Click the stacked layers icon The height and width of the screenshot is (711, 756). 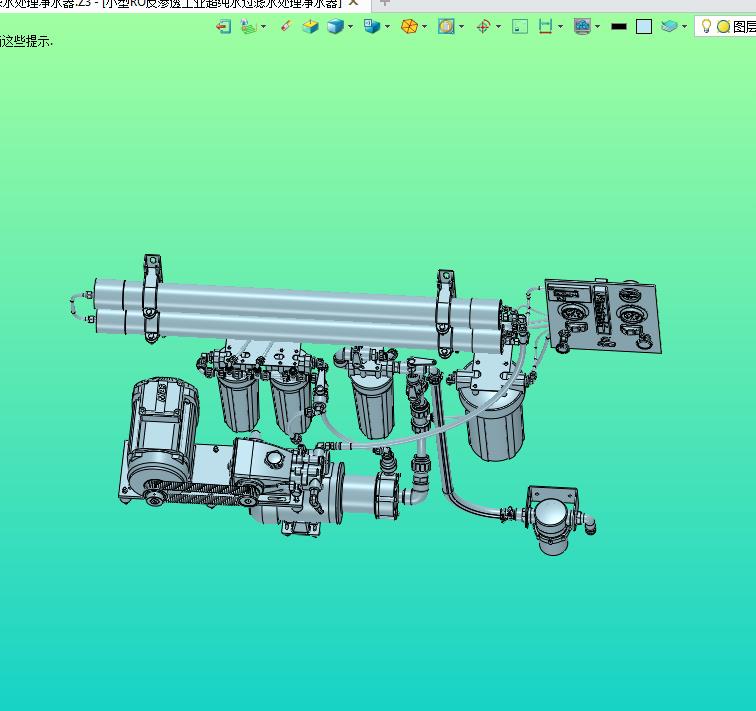[670, 27]
